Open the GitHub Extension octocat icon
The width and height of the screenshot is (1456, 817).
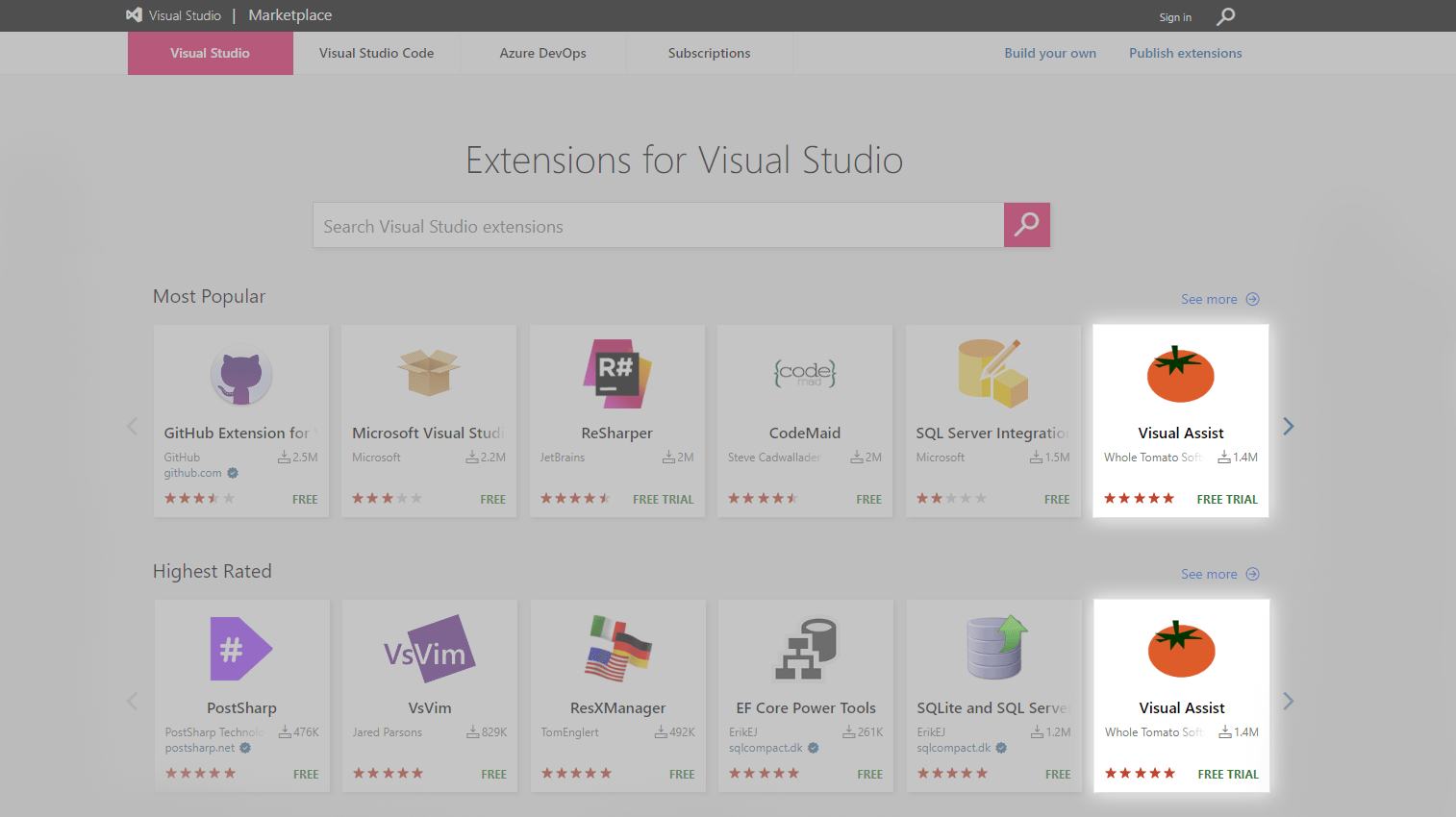[241, 375]
